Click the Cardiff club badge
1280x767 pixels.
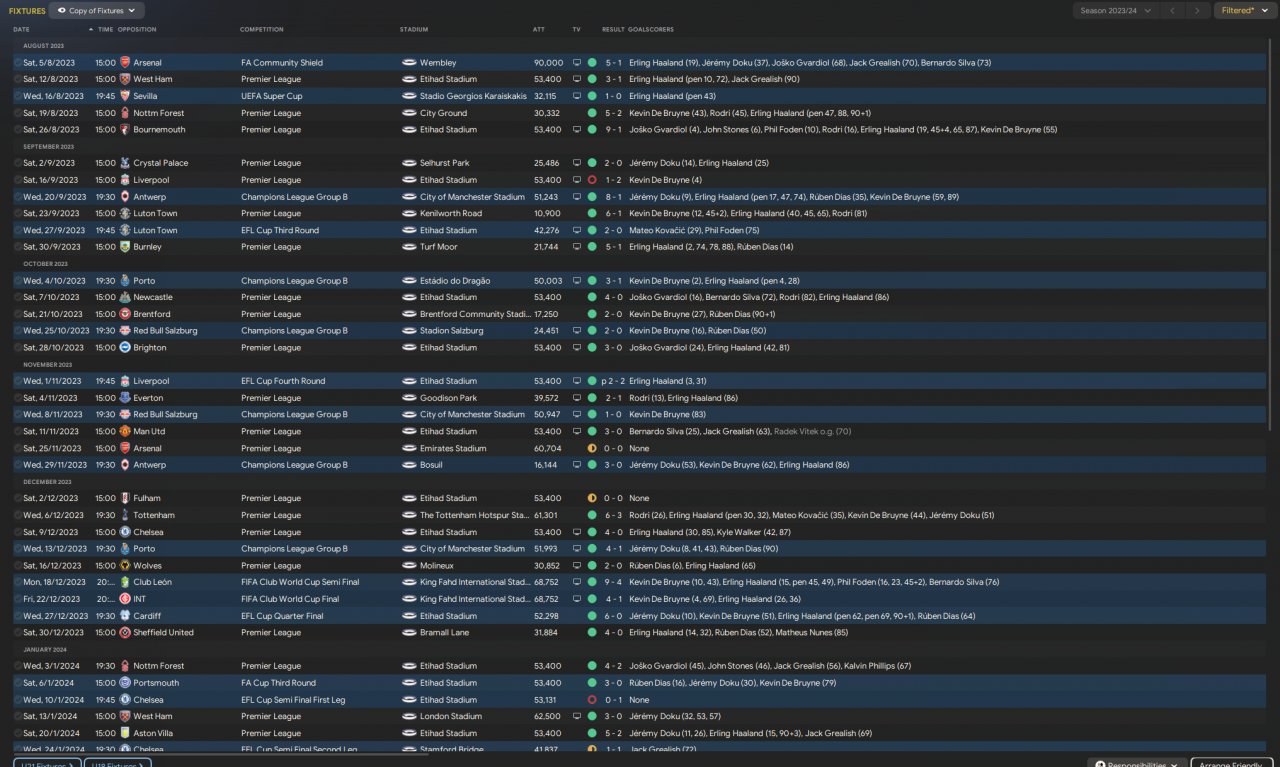[x=125, y=616]
